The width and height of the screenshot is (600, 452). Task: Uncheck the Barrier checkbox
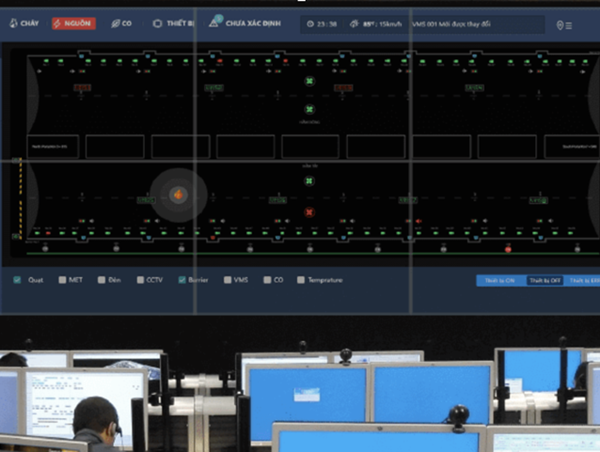(182, 280)
